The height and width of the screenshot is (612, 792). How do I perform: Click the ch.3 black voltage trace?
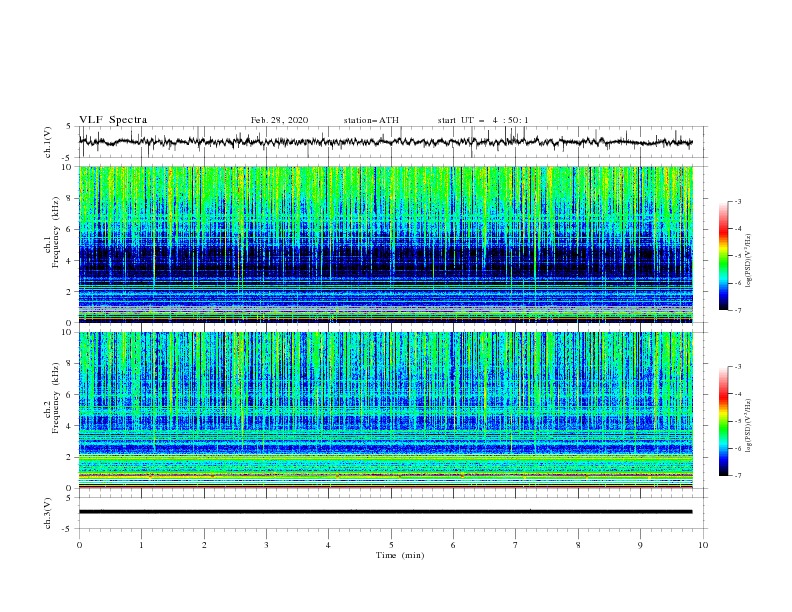click(x=385, y=512)
